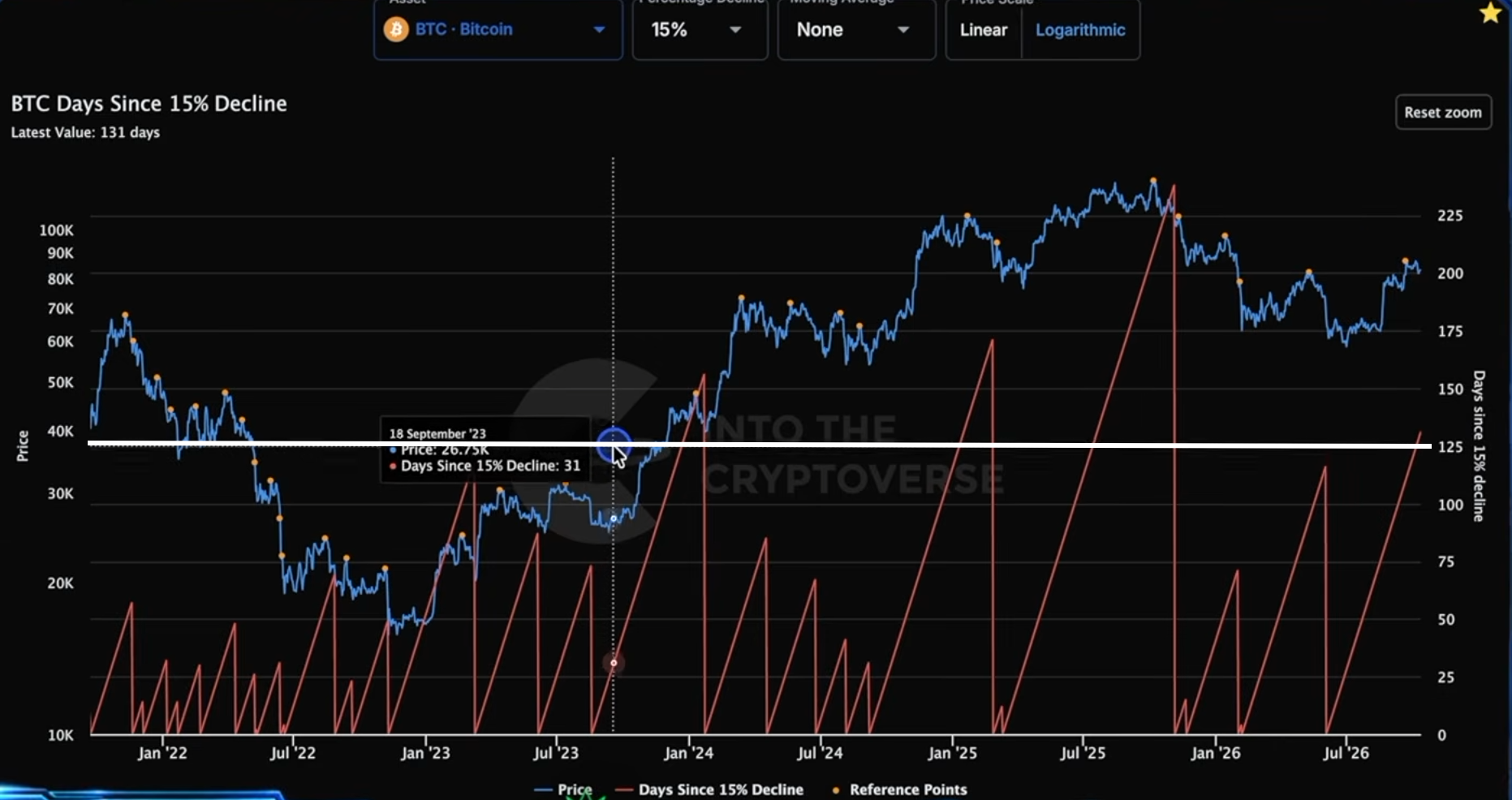Click the orange Reference Points legend dot

coord(836,790)
